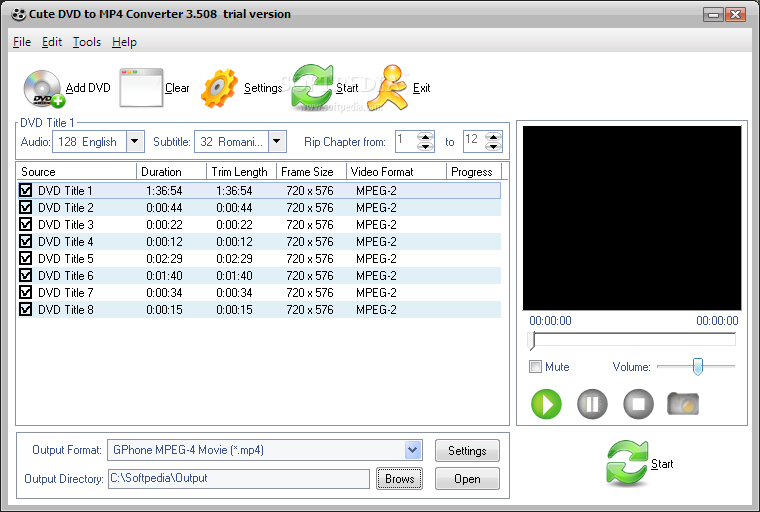Click the Clear list window icon

coord(141,88)
